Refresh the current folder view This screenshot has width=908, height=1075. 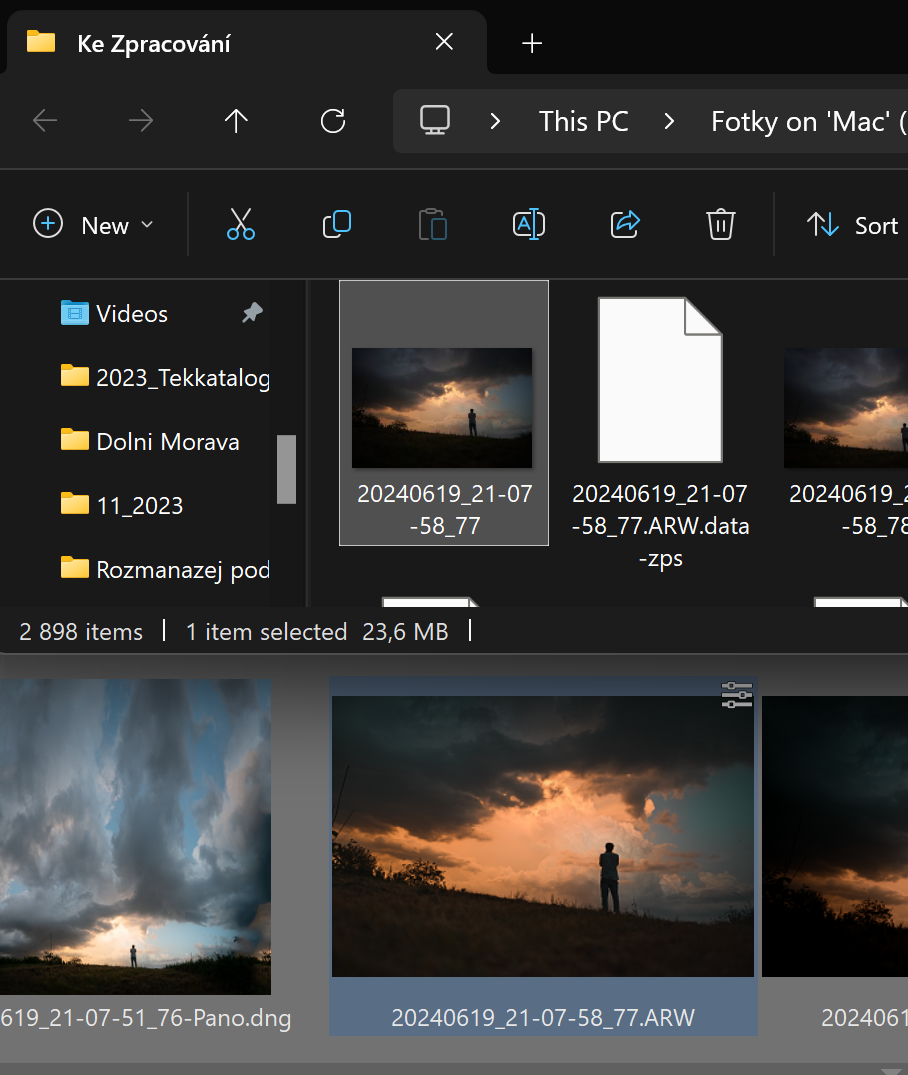pos(332,122)
